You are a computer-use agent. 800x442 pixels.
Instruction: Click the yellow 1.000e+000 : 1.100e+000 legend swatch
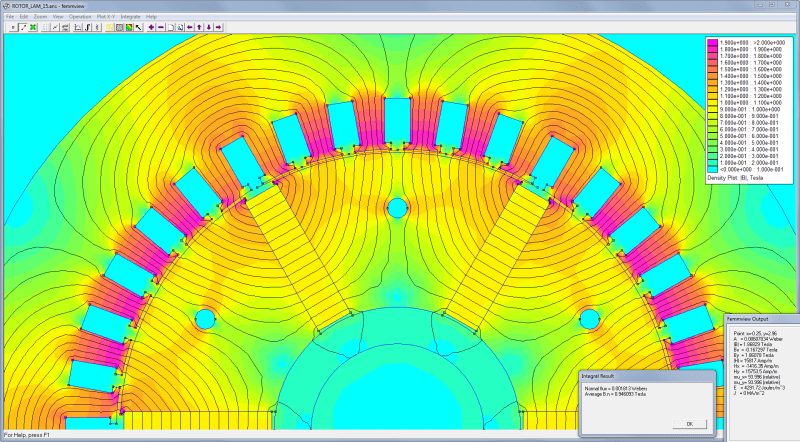point(712,103)
